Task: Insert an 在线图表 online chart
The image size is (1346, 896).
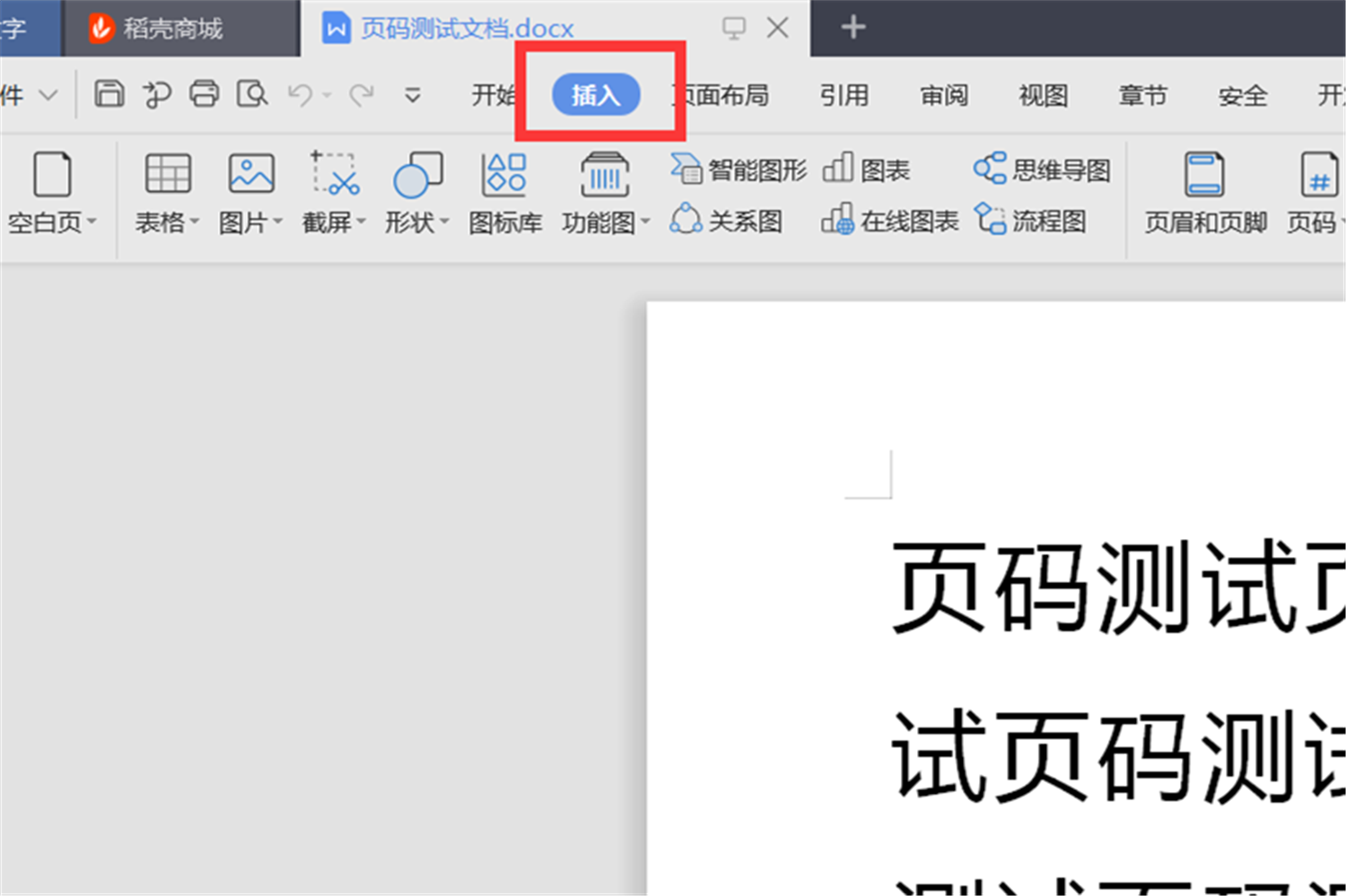Action: (x=890, y=221)
